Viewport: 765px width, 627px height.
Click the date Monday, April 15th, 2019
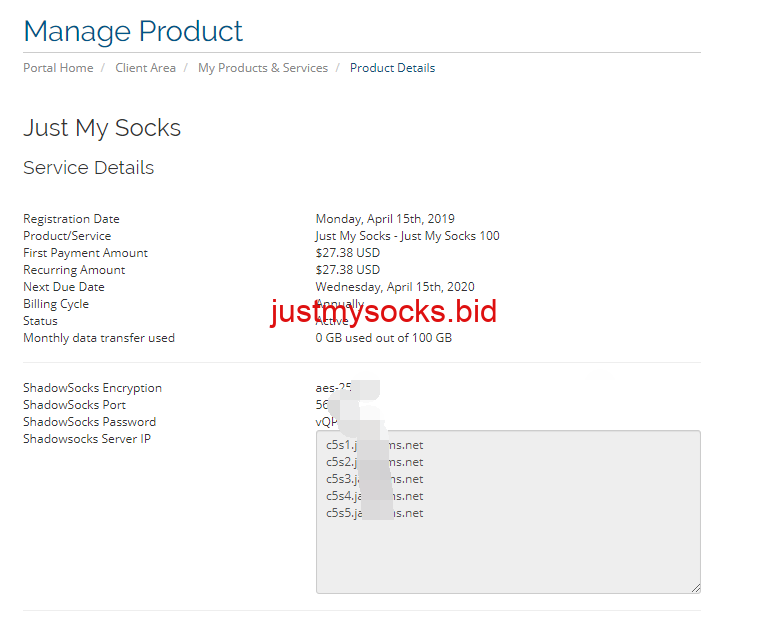coord(385,219)
